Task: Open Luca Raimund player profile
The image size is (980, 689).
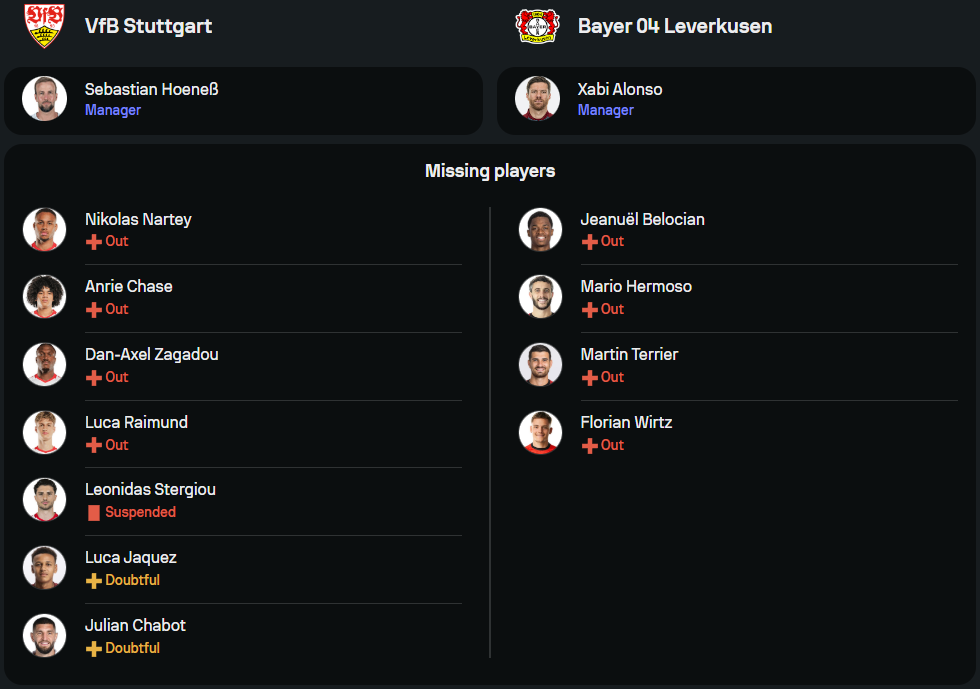Action: click(136, 422)
